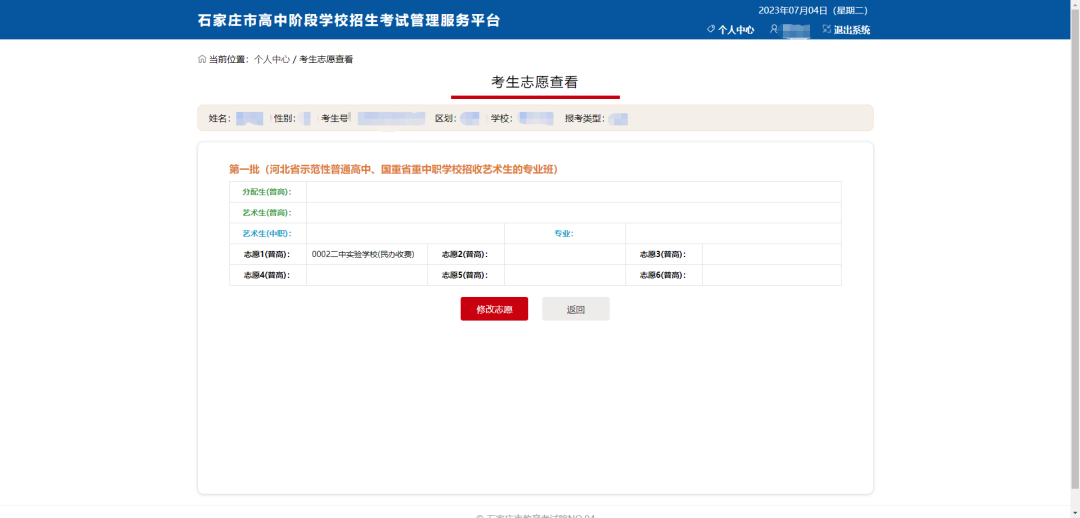Click the 考生号 label in info bar
Viewport: 1080px width, 518px height.
click(336, 118)
